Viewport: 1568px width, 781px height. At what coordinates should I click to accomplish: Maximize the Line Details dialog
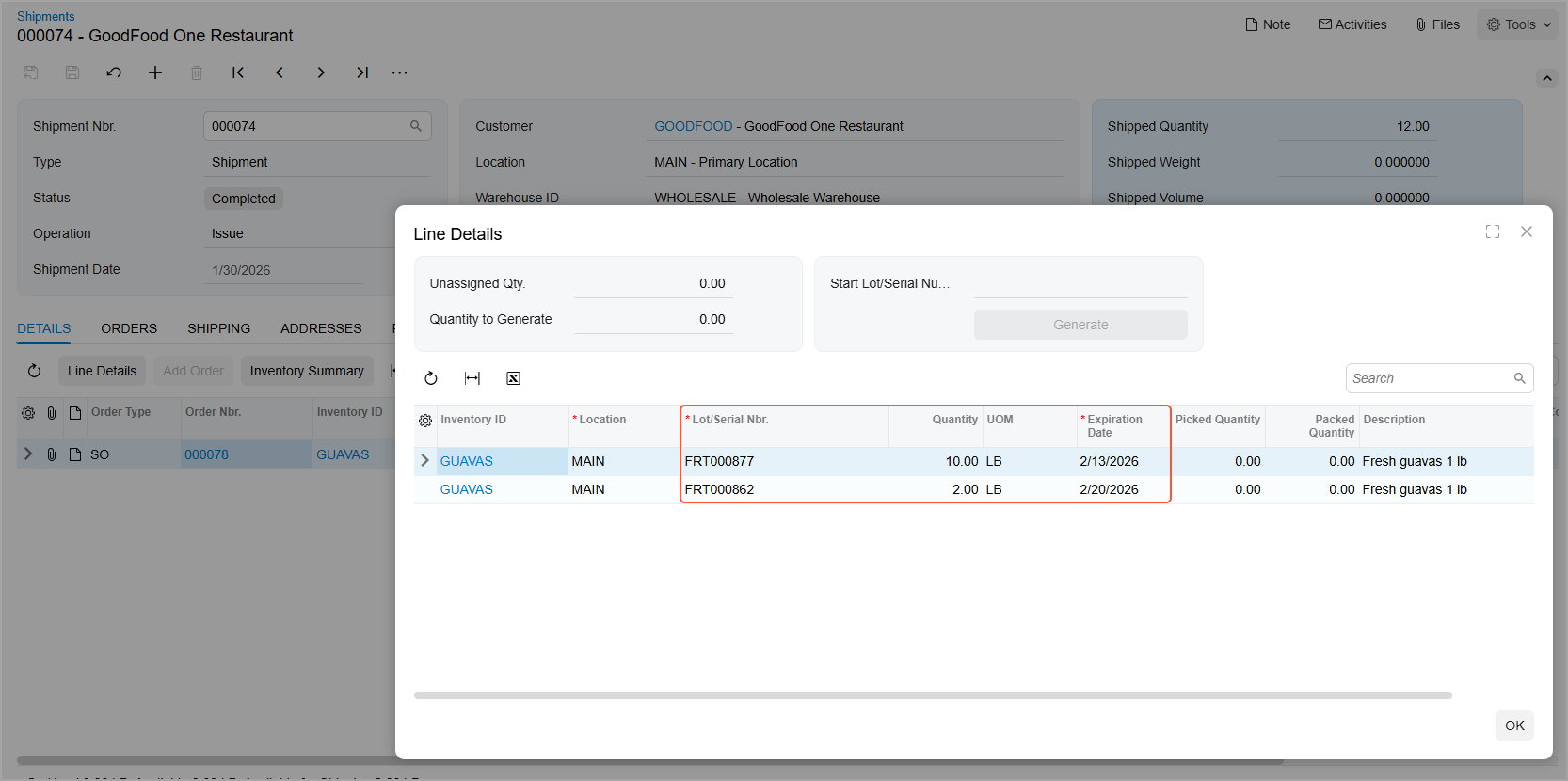pyautogui.click(x=1493, y=231)
